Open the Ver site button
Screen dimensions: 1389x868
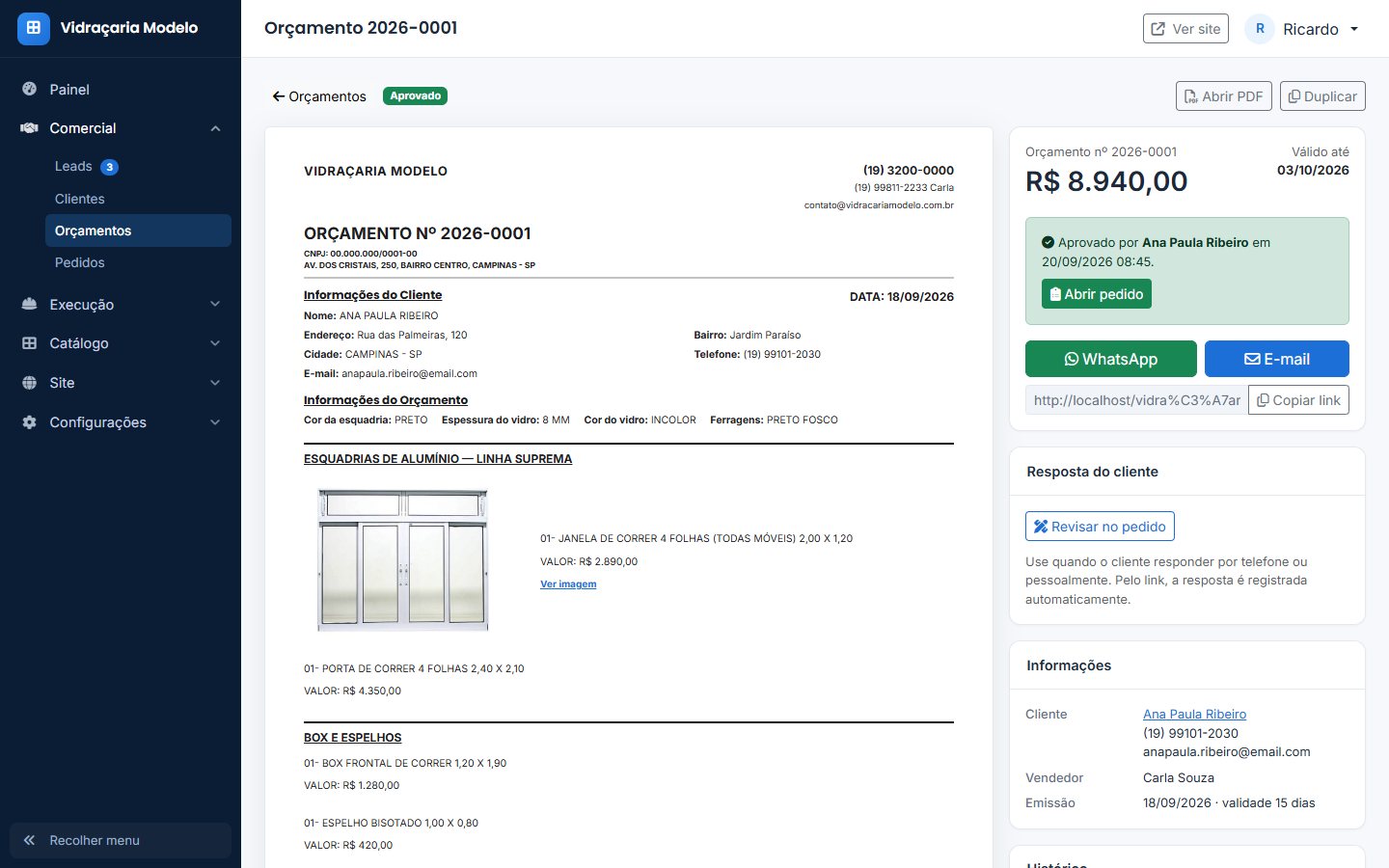coord(1185,29)
